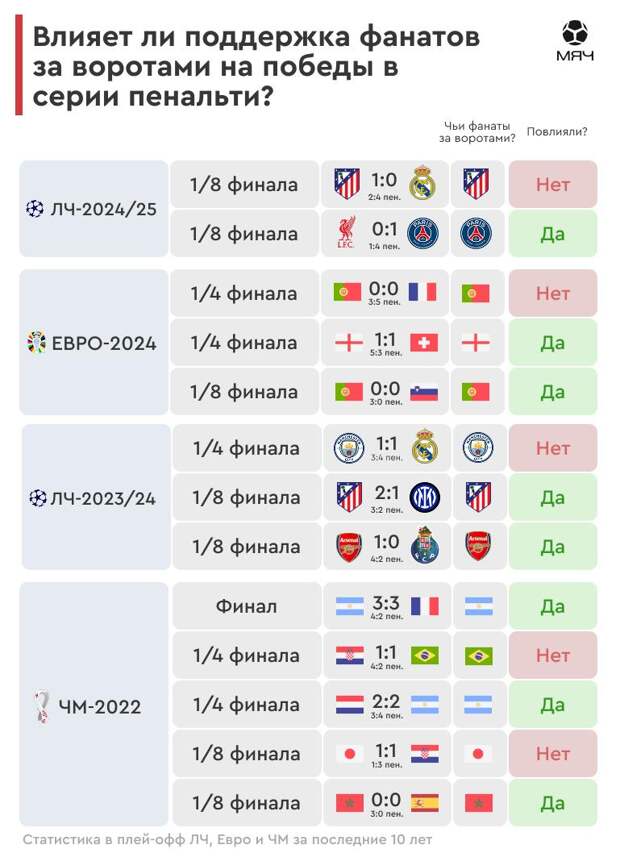Viewport: 620px width, 857px height.
Task: Select the ЕВРО-2024 tournament block
Action: pyautogui.click(x=94, y=343)
